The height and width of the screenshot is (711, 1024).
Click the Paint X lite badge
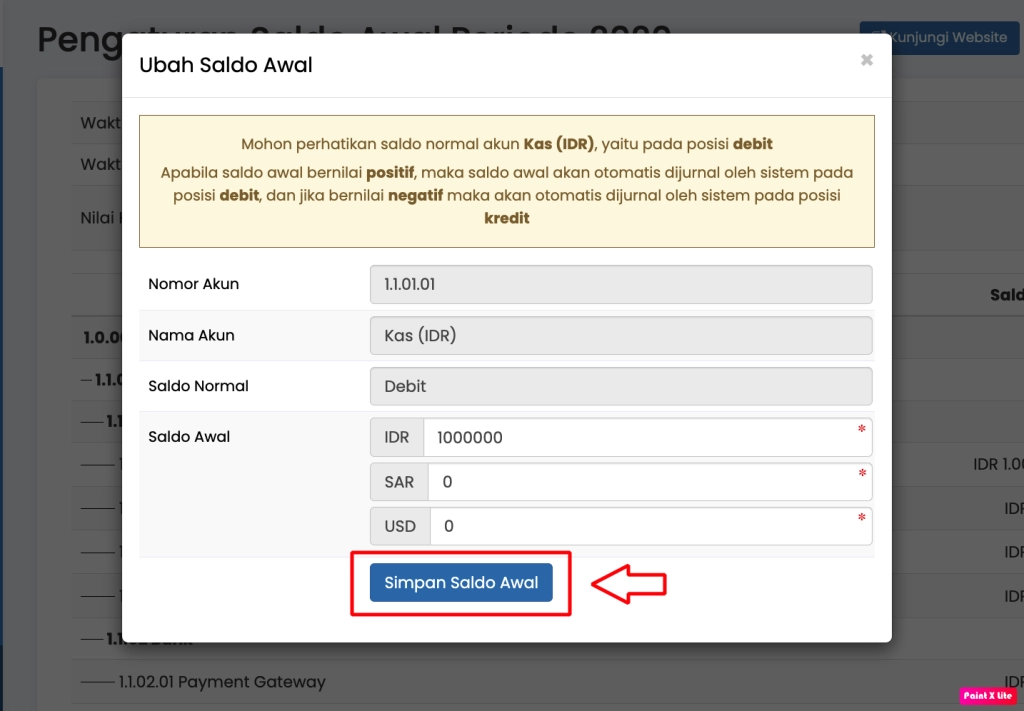[x=988, y=695]
